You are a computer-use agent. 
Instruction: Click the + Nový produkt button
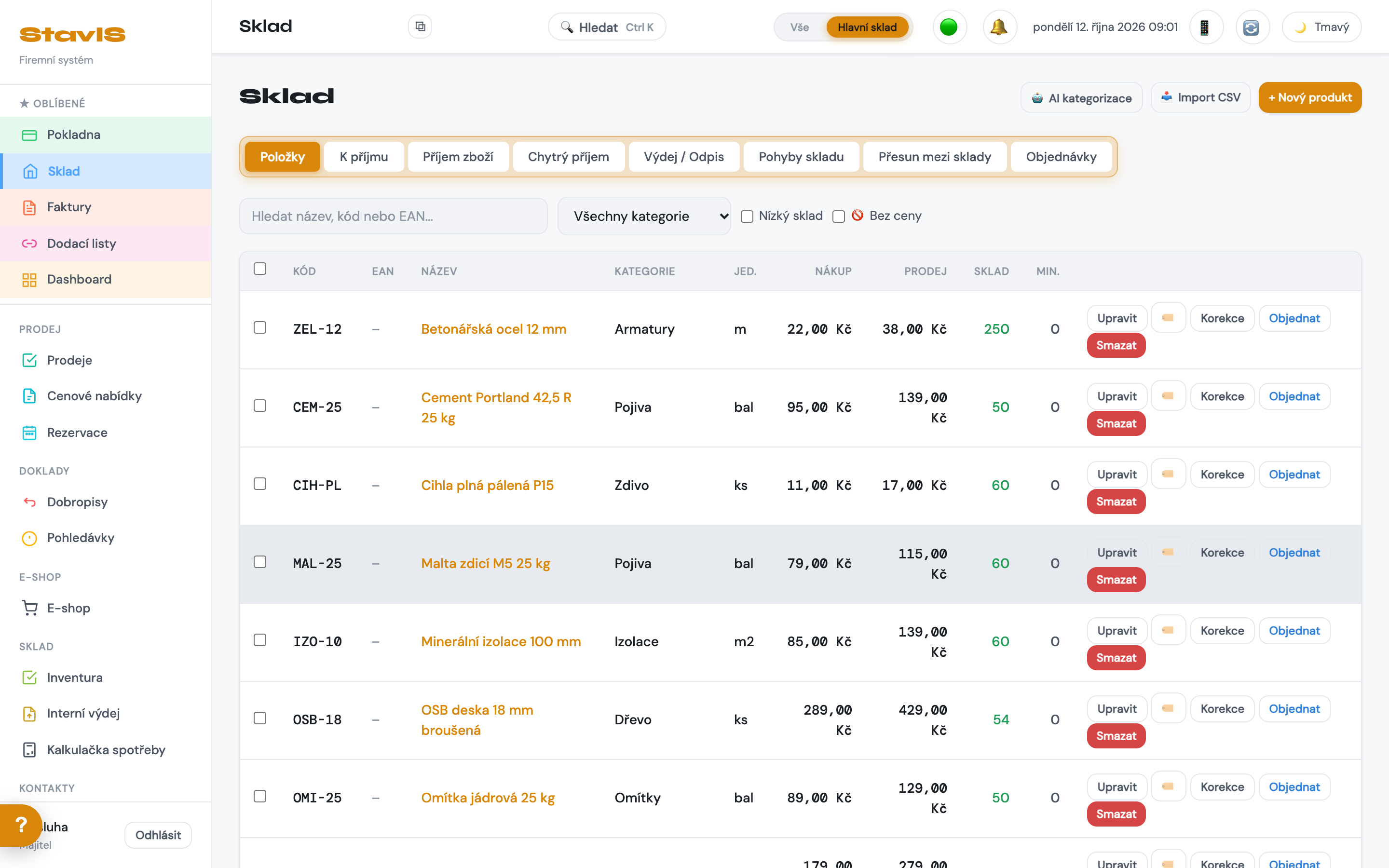point(1310,97)
